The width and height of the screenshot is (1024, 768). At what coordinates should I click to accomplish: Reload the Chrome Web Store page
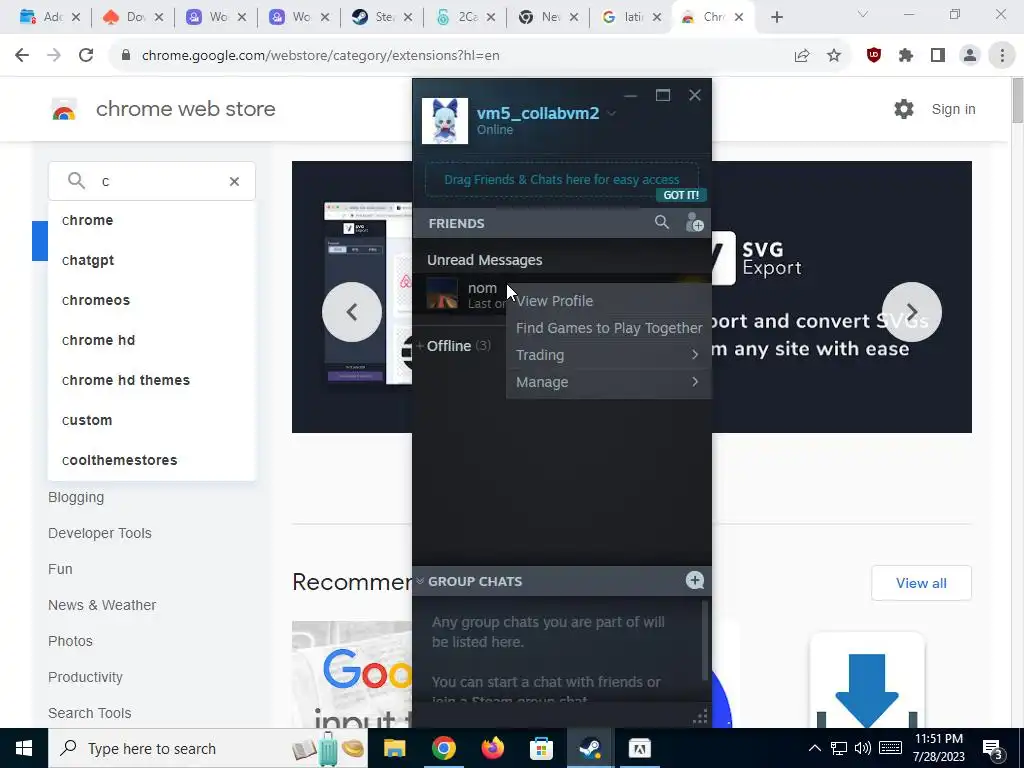click(86, 56)
